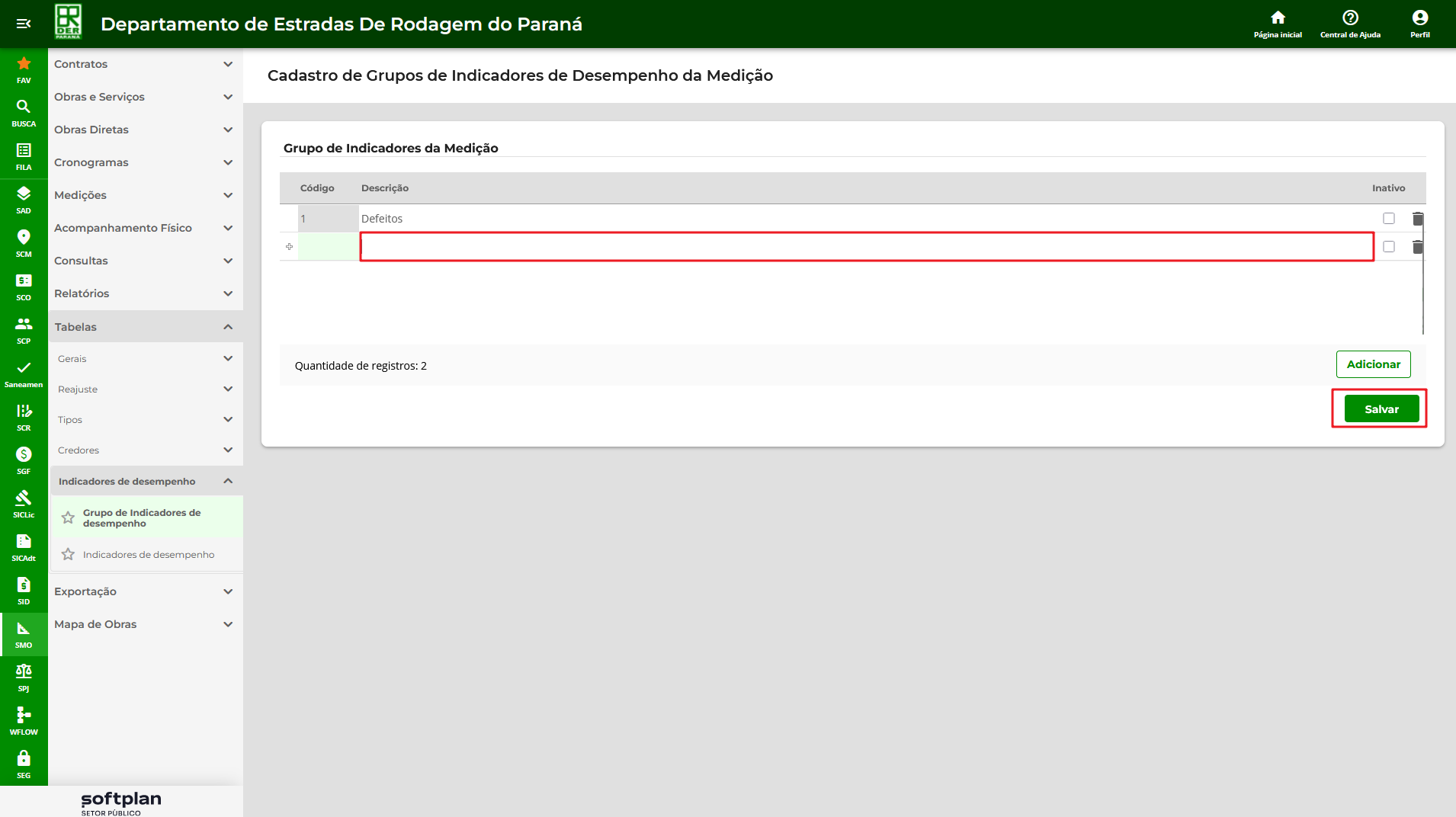Delete the Defeitos row with trash icon
Viewport: 1456px width, 817px height.
1417,219
